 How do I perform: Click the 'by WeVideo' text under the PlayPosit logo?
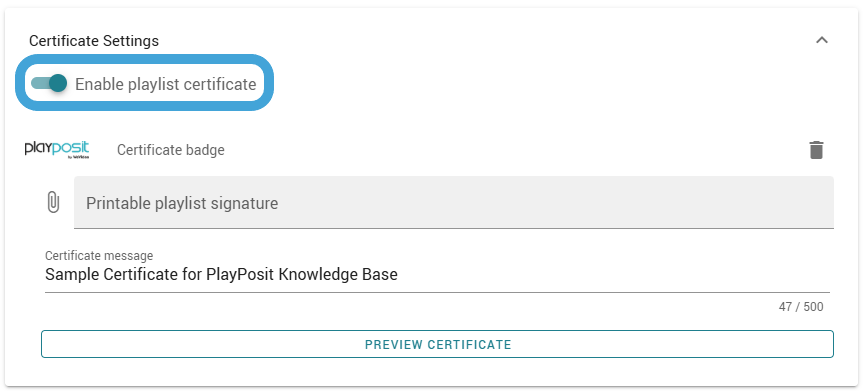pyautogui.click(x=78, y=157)
